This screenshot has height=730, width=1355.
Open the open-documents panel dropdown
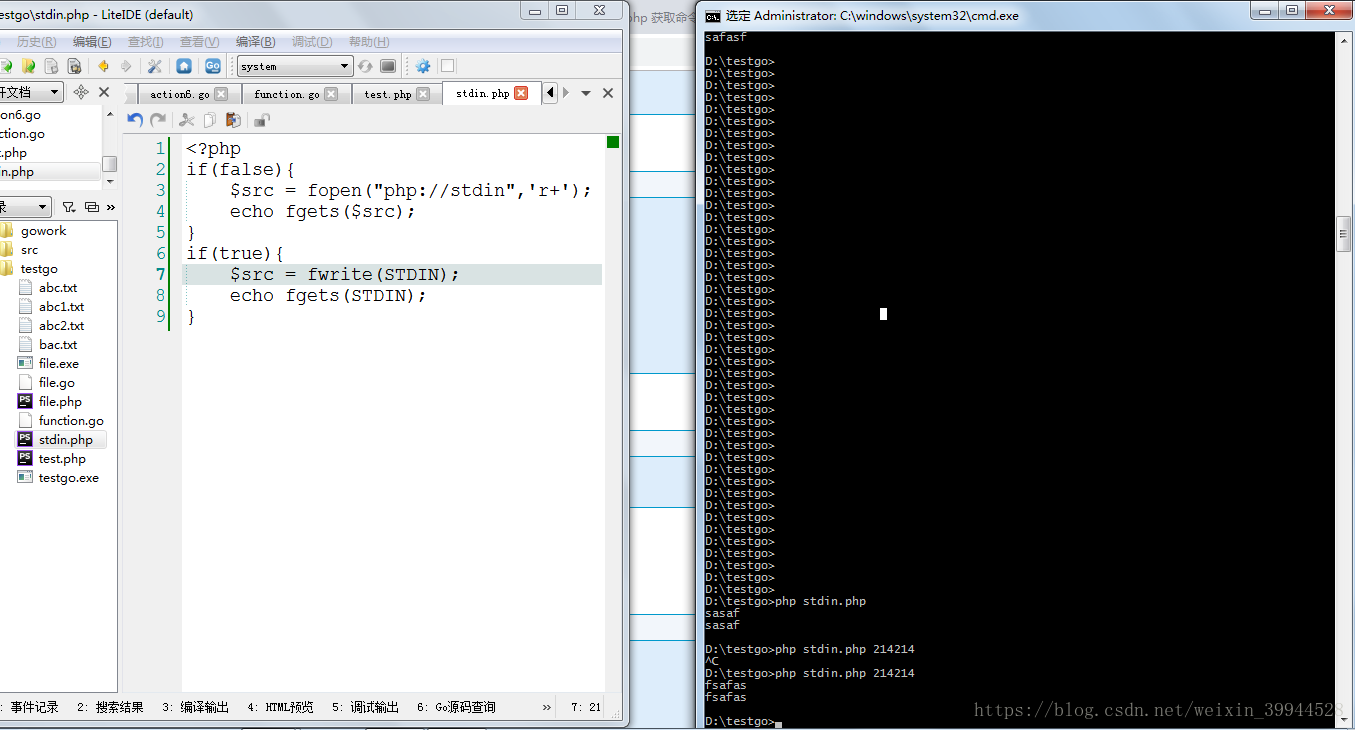click(x=32, y=92)
